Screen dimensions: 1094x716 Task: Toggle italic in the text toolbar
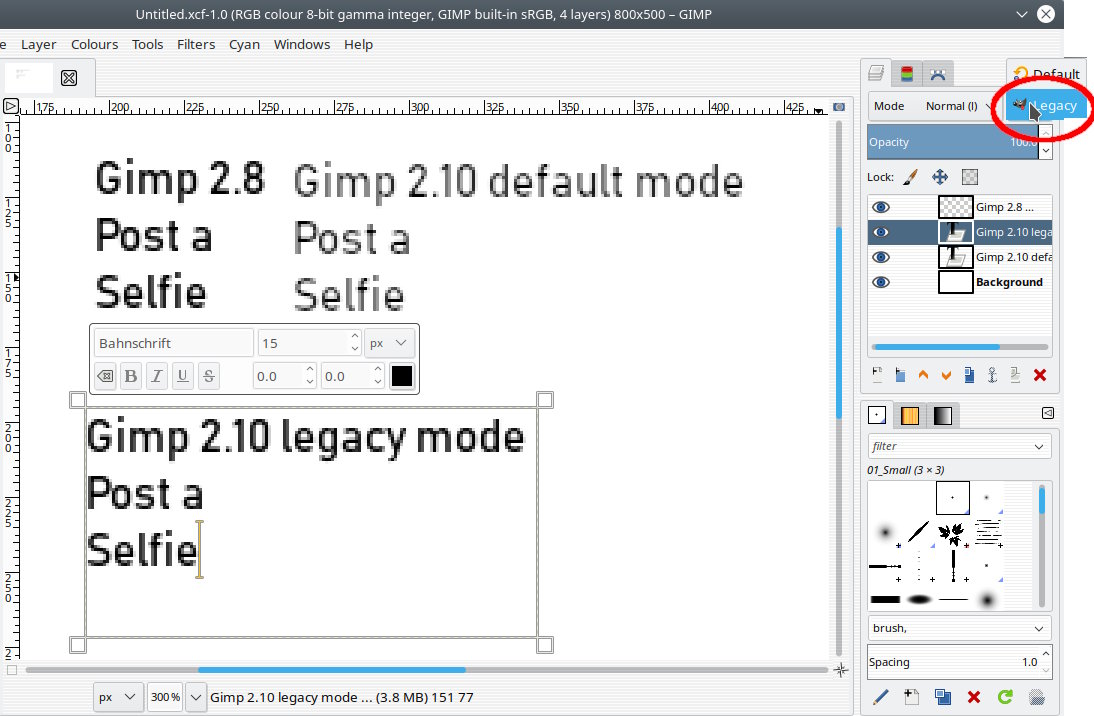click(x=157, y=376)
